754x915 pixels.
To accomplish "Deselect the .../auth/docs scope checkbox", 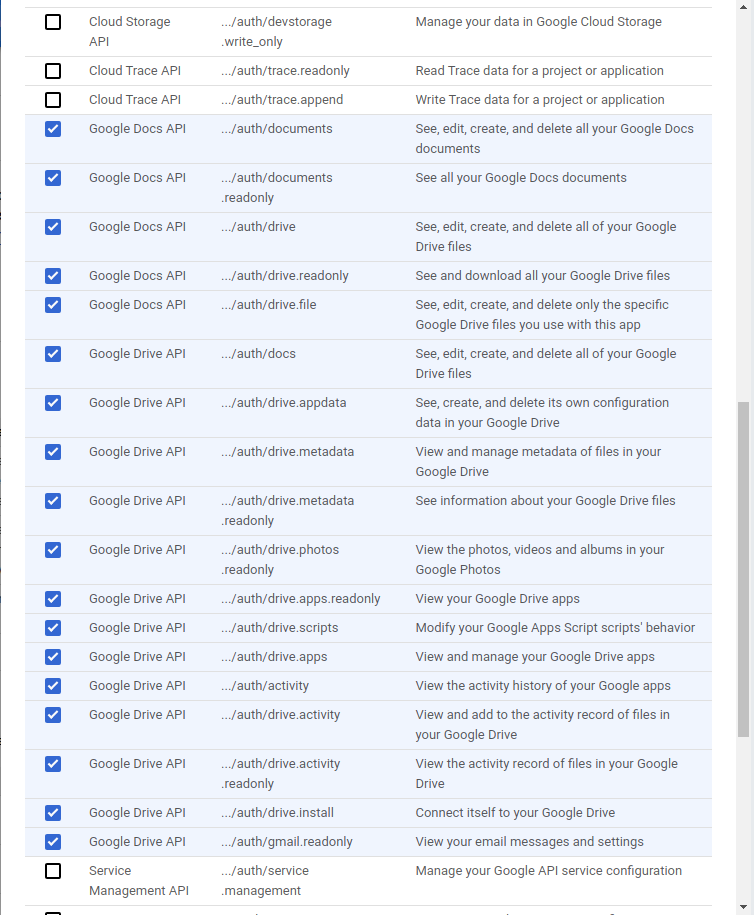I will 53,354.
